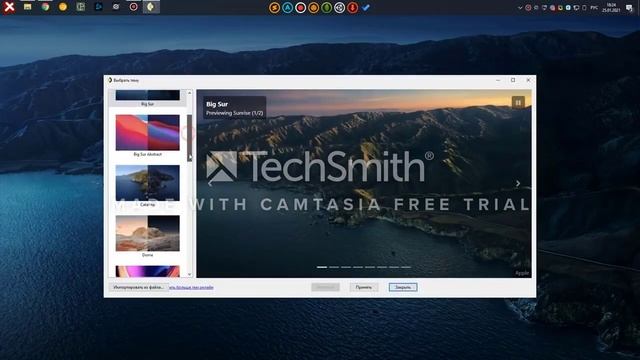The image size is (640, 360).
Task: Maximize the theme selection dialog
Action: click(513, 80)
